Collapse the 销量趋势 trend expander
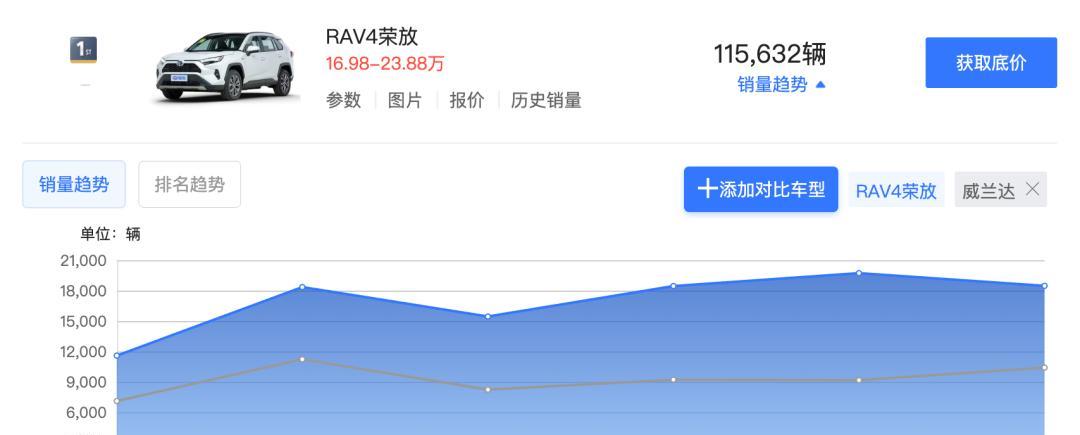The width and height of the screenshot is (1080, 435). point(781,85)
